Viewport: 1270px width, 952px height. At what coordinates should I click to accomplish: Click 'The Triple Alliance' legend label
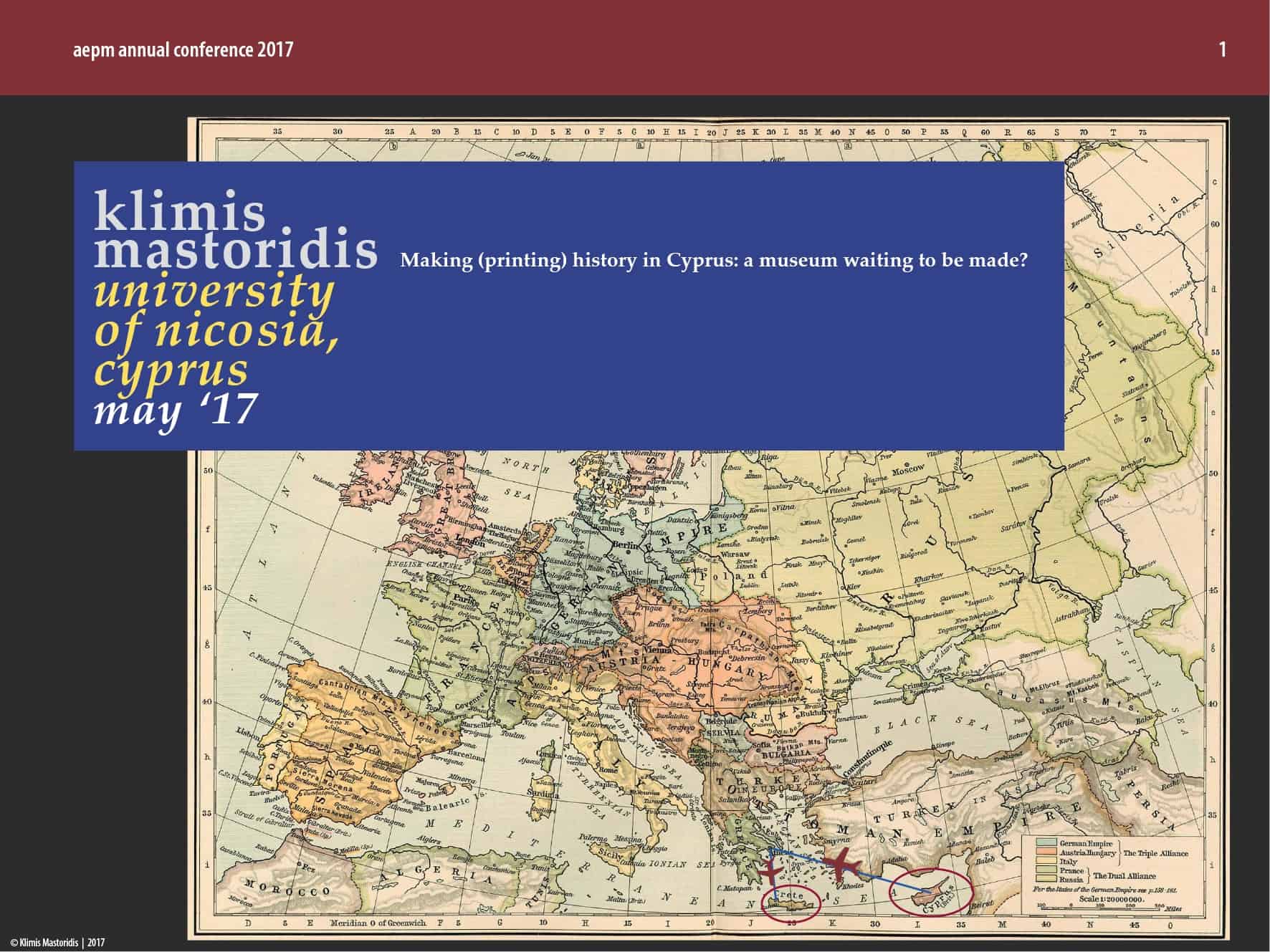pos(1156,853)
